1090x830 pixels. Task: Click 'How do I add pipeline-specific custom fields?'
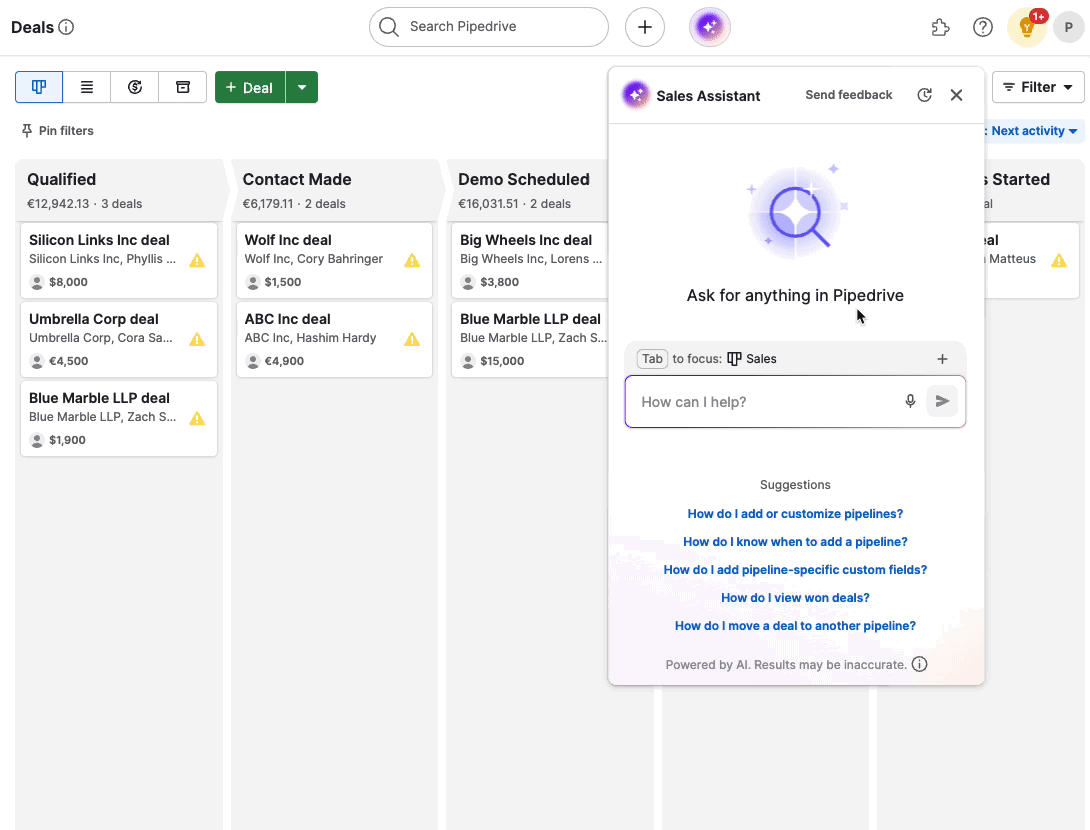pos(795,569)
